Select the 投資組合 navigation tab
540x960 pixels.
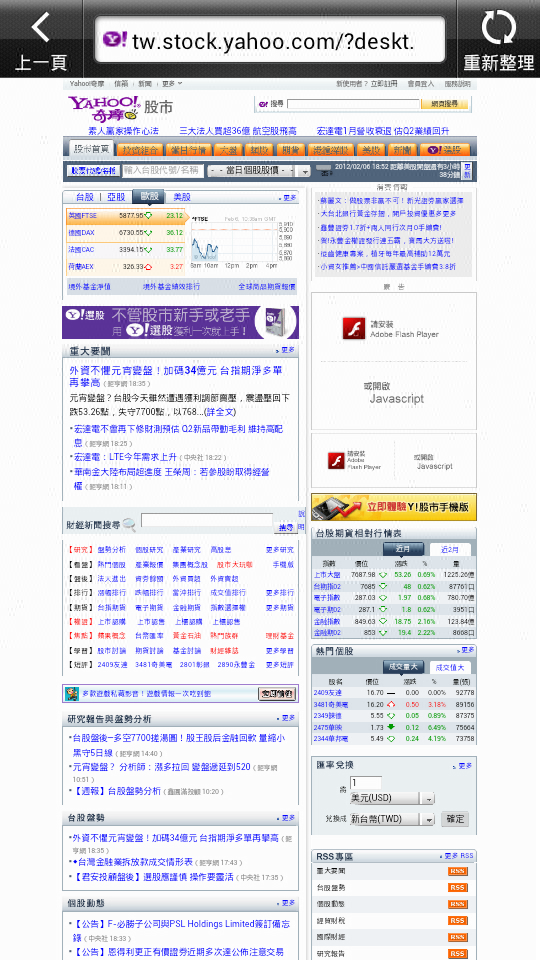tap(140, 150)
